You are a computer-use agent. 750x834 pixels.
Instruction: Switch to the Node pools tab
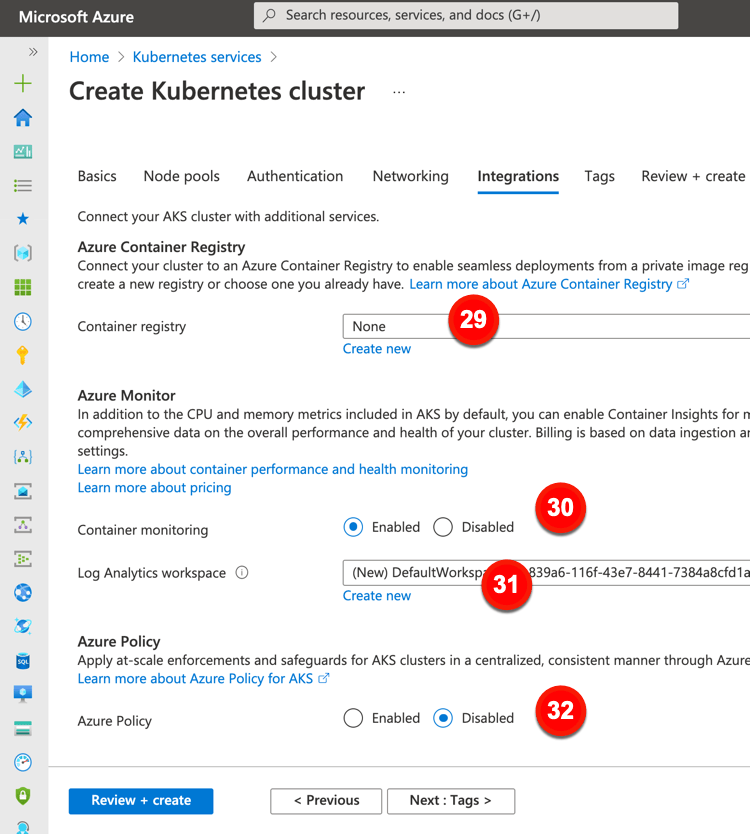[x=181, y=176]
